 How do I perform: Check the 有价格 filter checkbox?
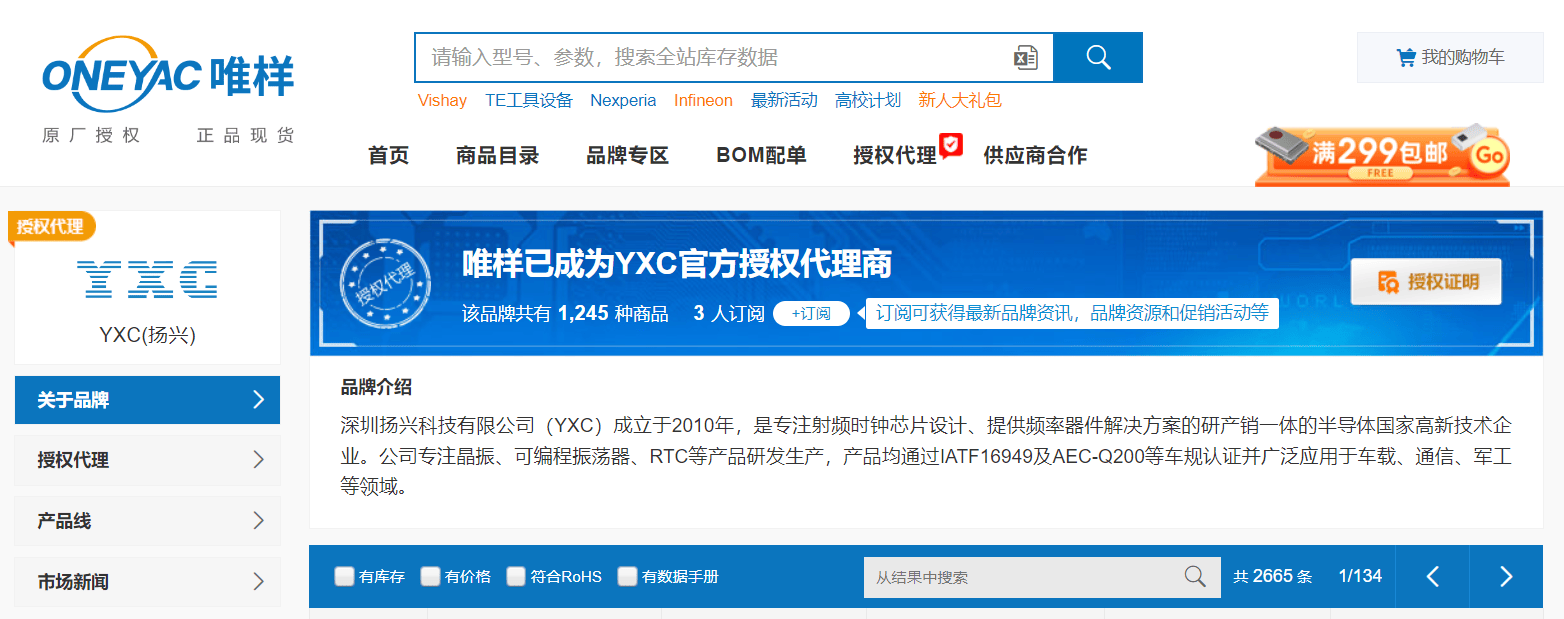pos(430,576)
